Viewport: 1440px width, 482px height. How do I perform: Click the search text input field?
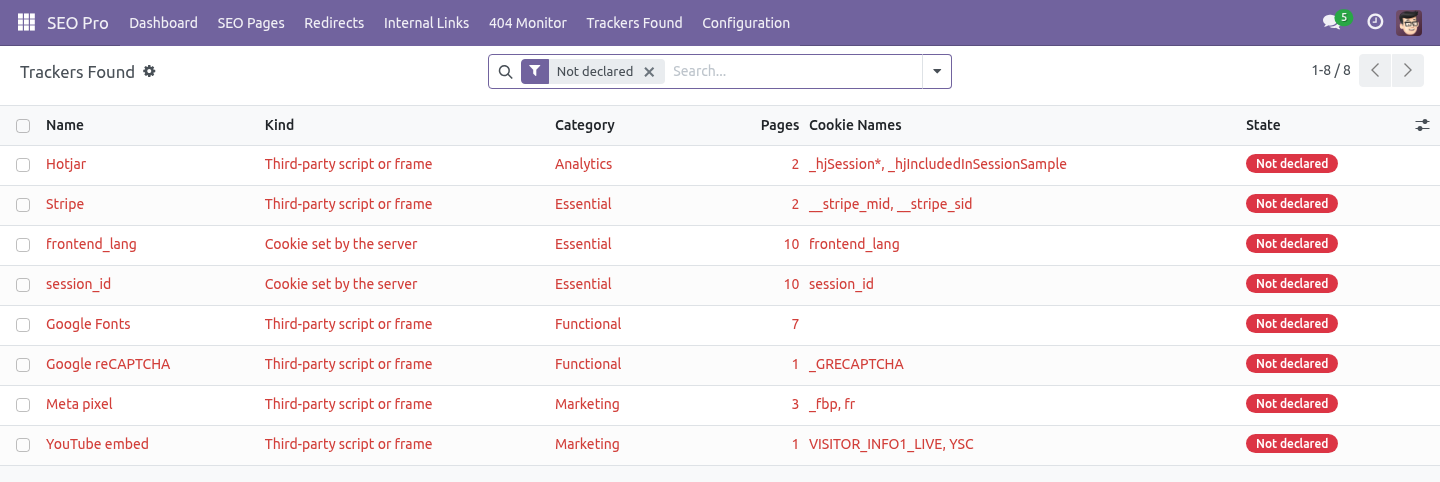click(793, 71)
